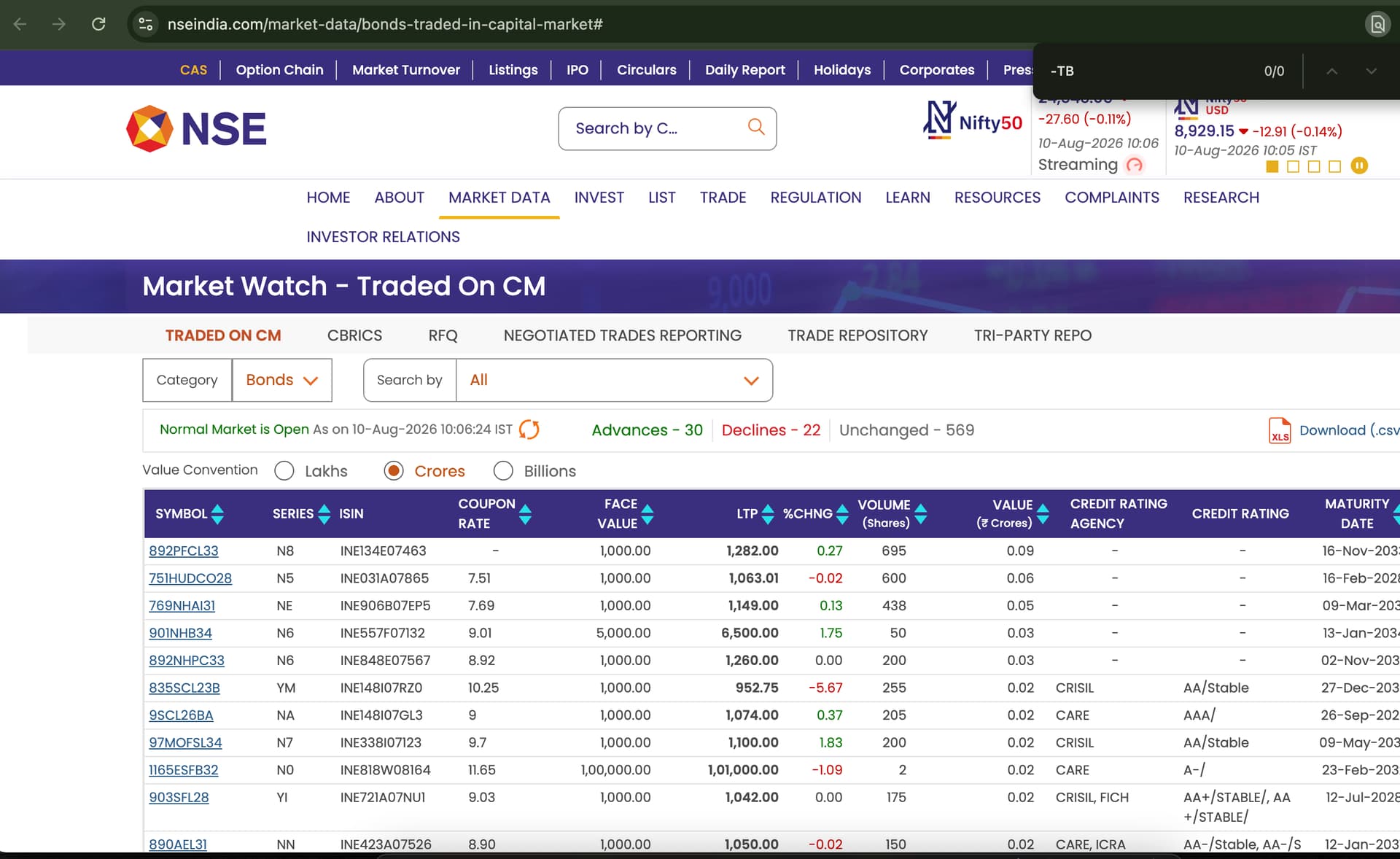The height and width of the screenshot is (859, 1400).
Task: Select the Billions value convention
Action: click(x=503, y=471)
